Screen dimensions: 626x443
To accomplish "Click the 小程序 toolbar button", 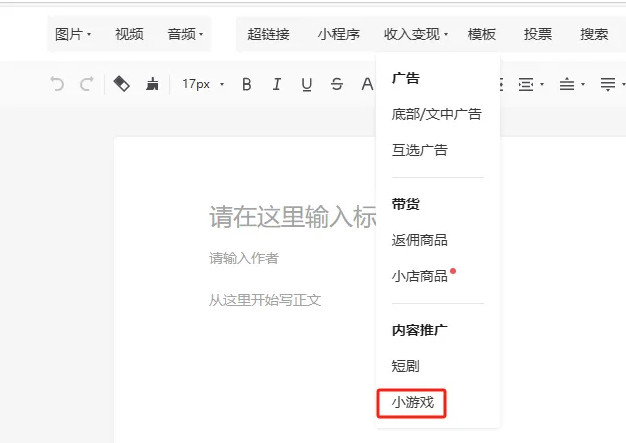I will [339, 34].
